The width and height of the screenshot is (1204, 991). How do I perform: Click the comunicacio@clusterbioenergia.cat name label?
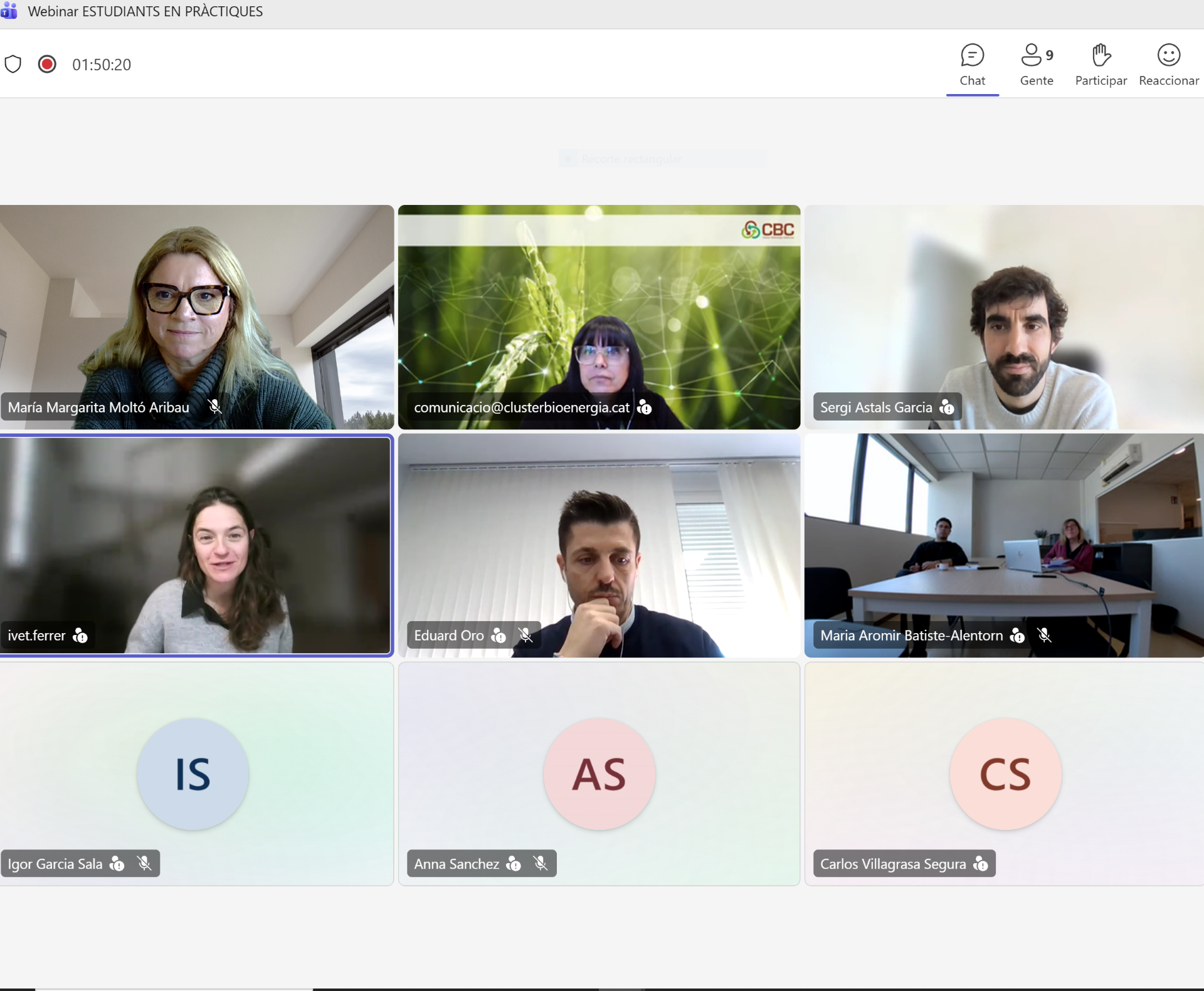coord(521,407)
